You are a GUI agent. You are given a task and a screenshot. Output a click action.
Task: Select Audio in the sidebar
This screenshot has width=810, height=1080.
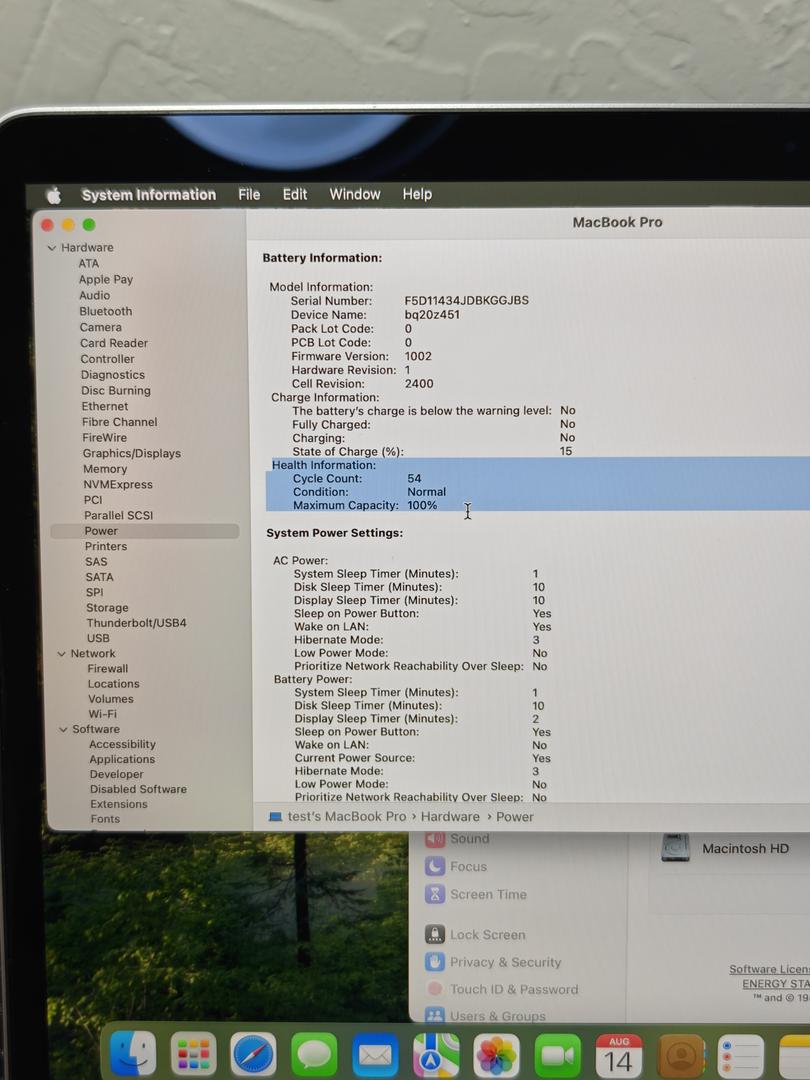click(94, 295)
